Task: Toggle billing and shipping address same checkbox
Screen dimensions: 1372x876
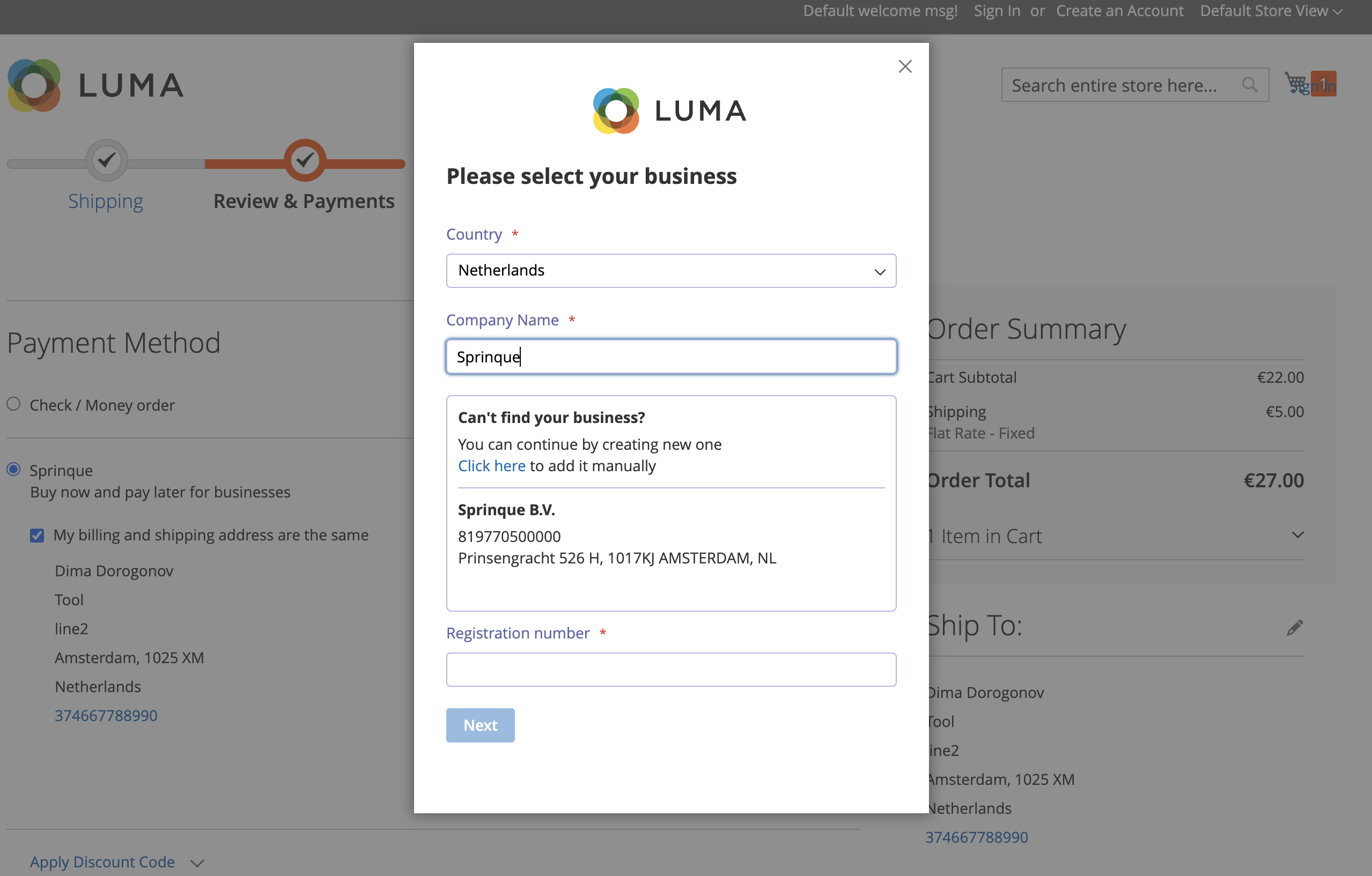Action: tap(37, 536)
